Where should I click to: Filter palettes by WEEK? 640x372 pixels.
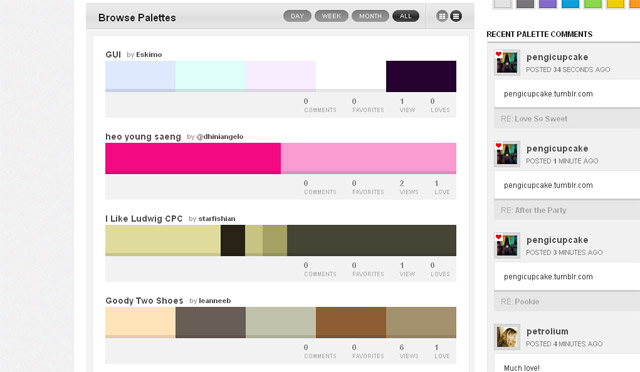click(331, 16)
